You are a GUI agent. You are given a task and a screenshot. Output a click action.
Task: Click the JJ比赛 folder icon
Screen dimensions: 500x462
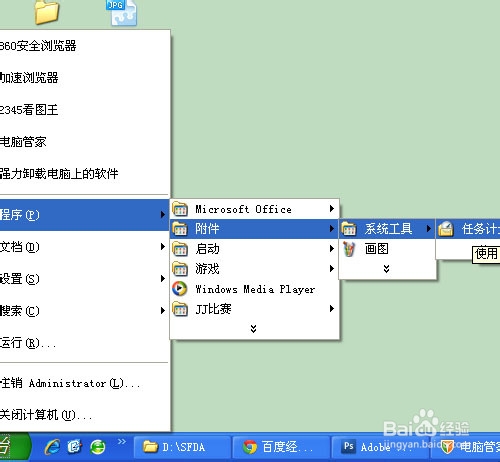point(180,309)
